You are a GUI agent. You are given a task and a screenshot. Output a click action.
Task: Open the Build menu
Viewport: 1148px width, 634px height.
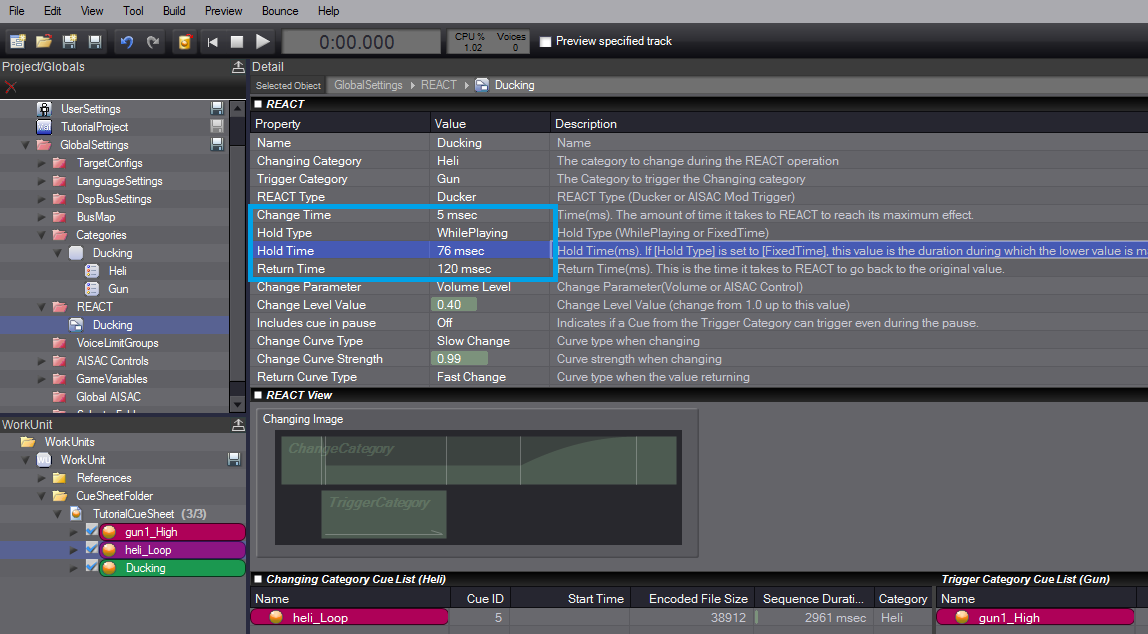[x=174, y=11]
